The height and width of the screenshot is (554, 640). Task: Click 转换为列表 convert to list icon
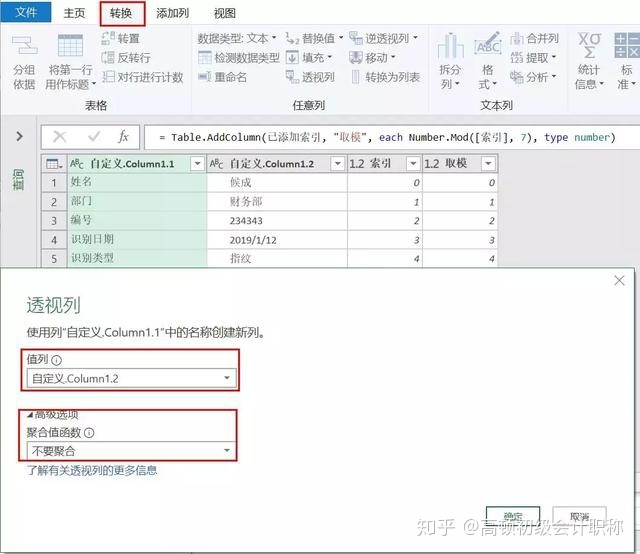tap(356, 77)
